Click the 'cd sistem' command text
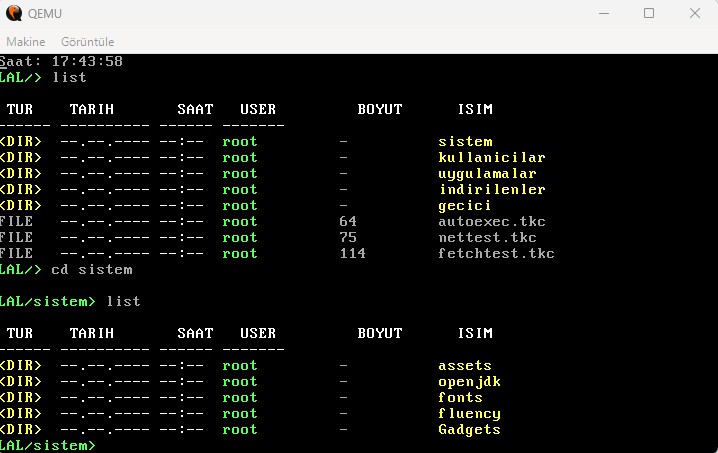718x453 pixels. coord(92,269)
